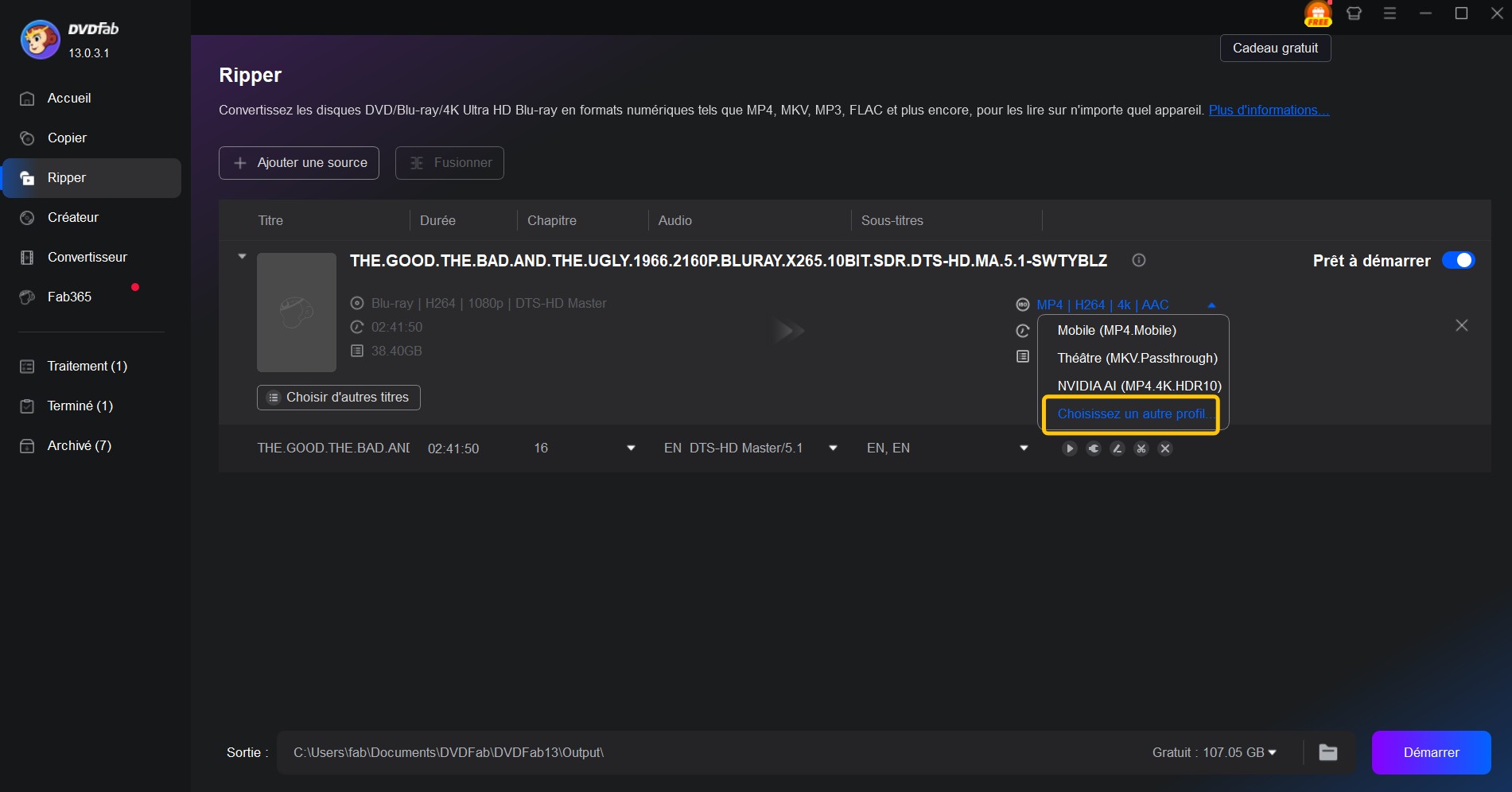Click the source size 38.40GB text
Screen dimensions: 1512x792
(x=397, y=351)
